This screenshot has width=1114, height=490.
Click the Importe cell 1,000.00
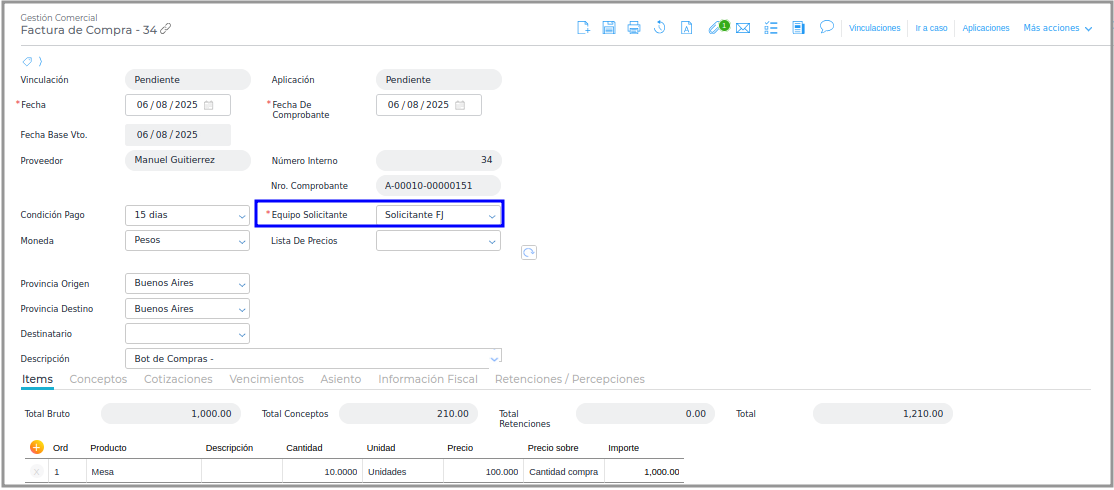[644, 472]
